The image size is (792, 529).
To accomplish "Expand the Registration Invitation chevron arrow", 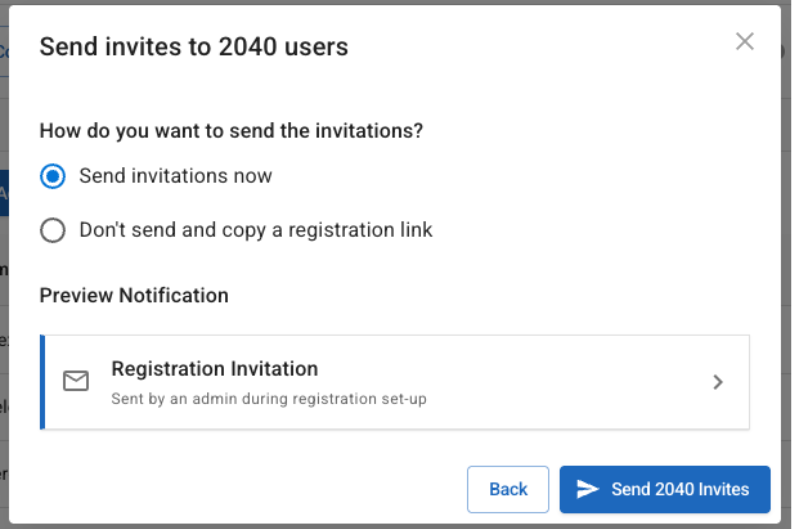I will pos(717,382).
